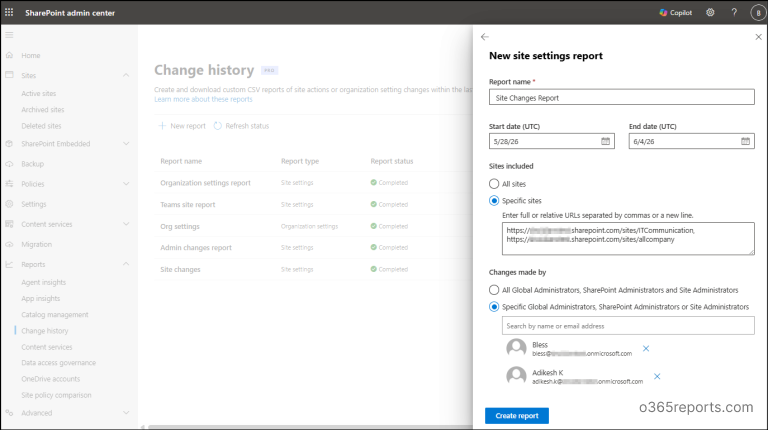Expand the Policies chevron
The image size is (768, 430).
pyautogui.click(x=126, y=184)
